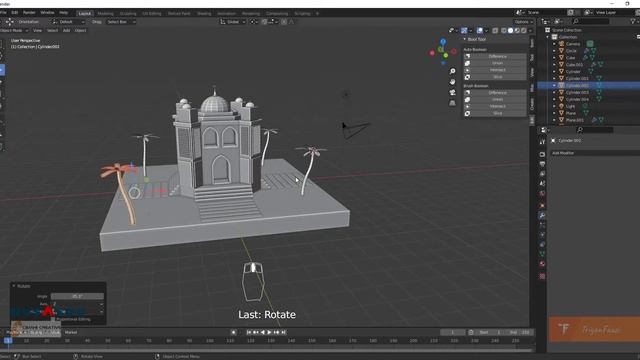Play the animation in reverse

coord(262,332)
